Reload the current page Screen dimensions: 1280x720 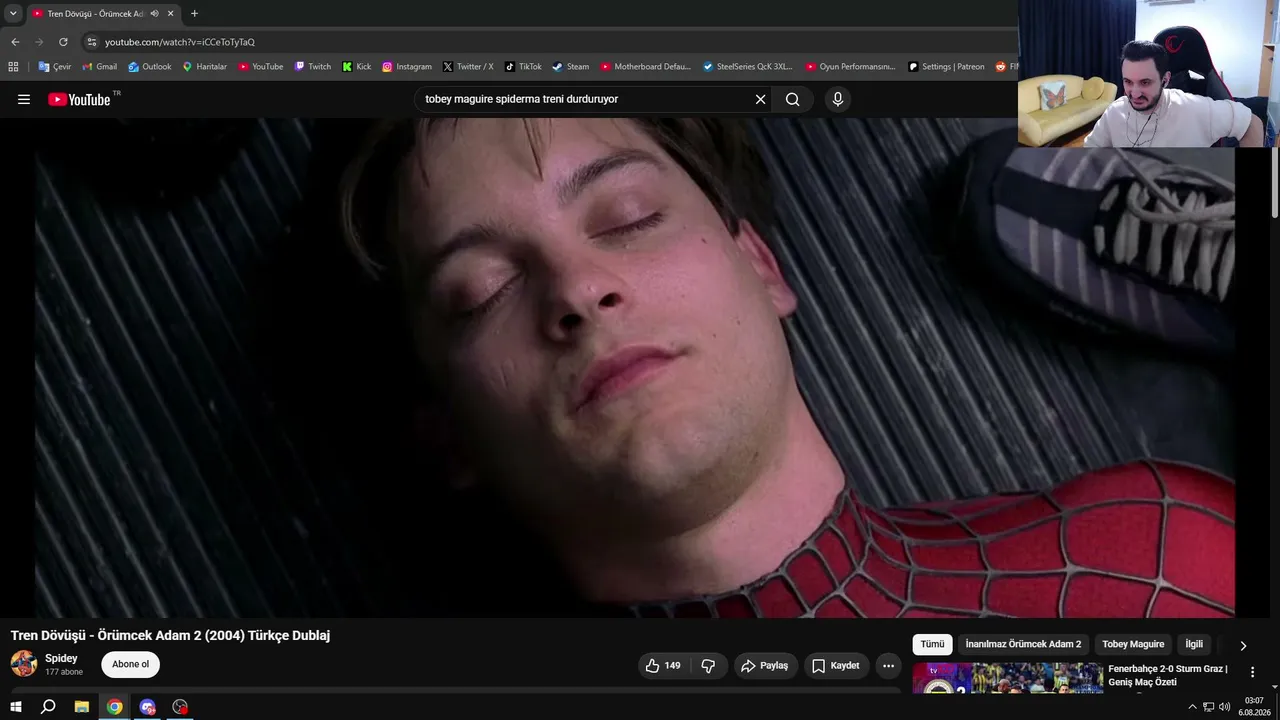tap(63, 42)
